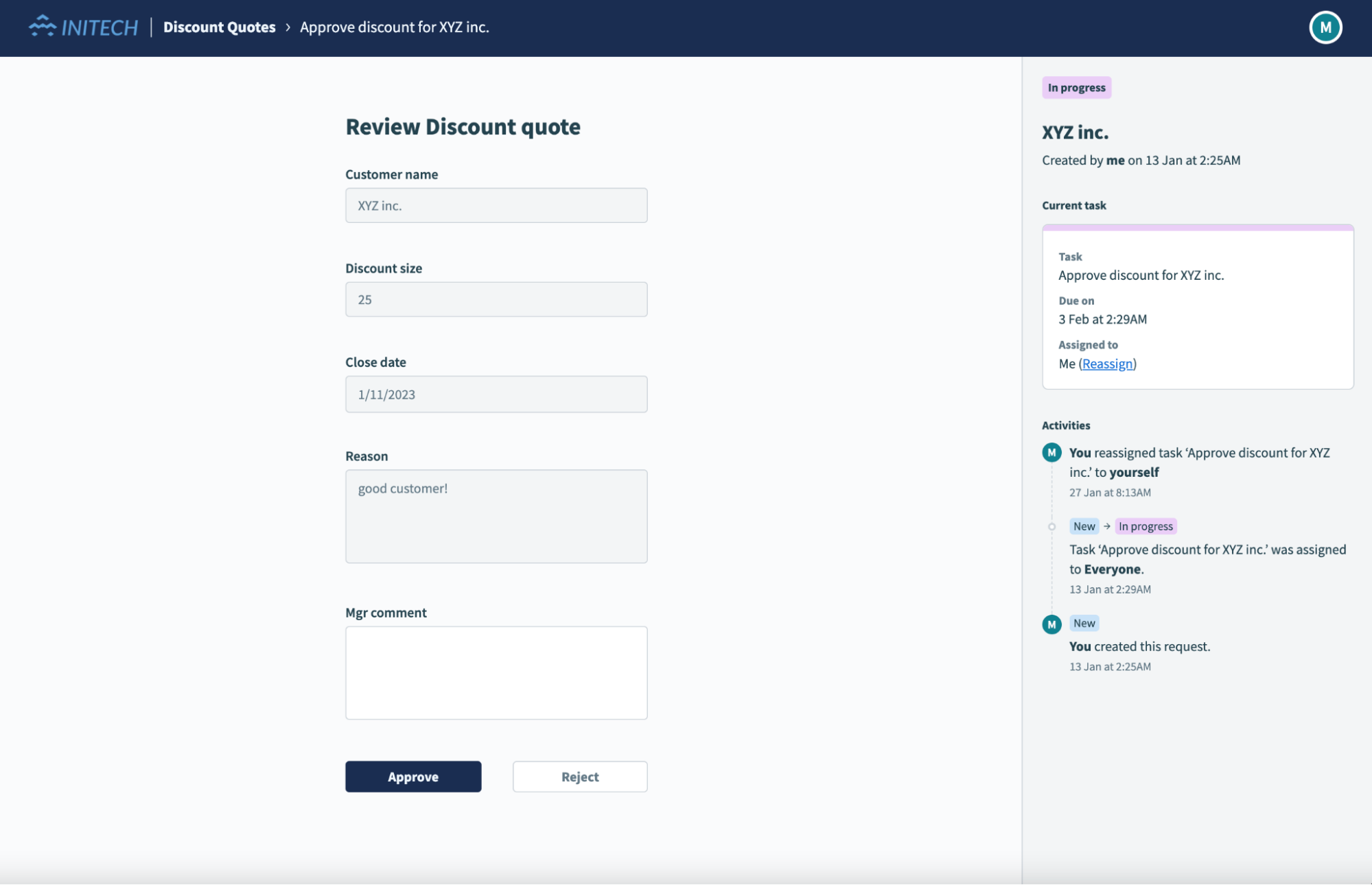1372x885 pixels.
Task: Click the Reason text area
Action: click(496, 516)
